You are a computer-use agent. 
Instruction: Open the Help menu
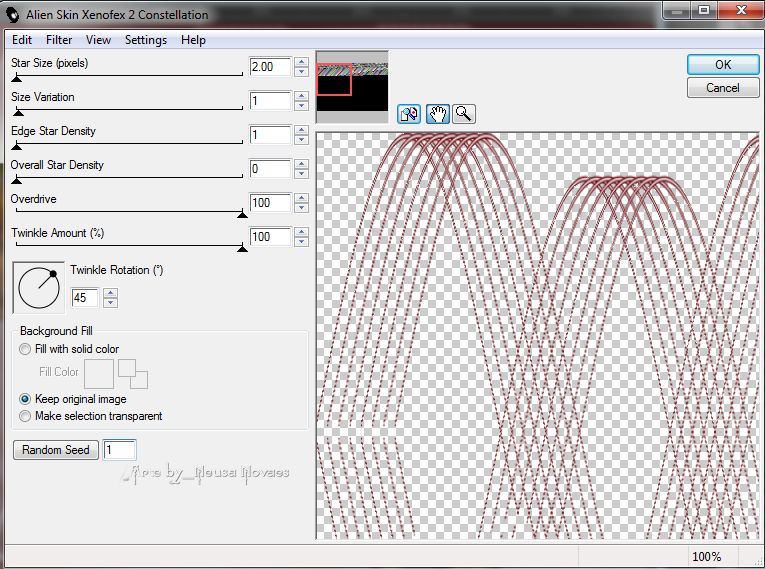193,40
